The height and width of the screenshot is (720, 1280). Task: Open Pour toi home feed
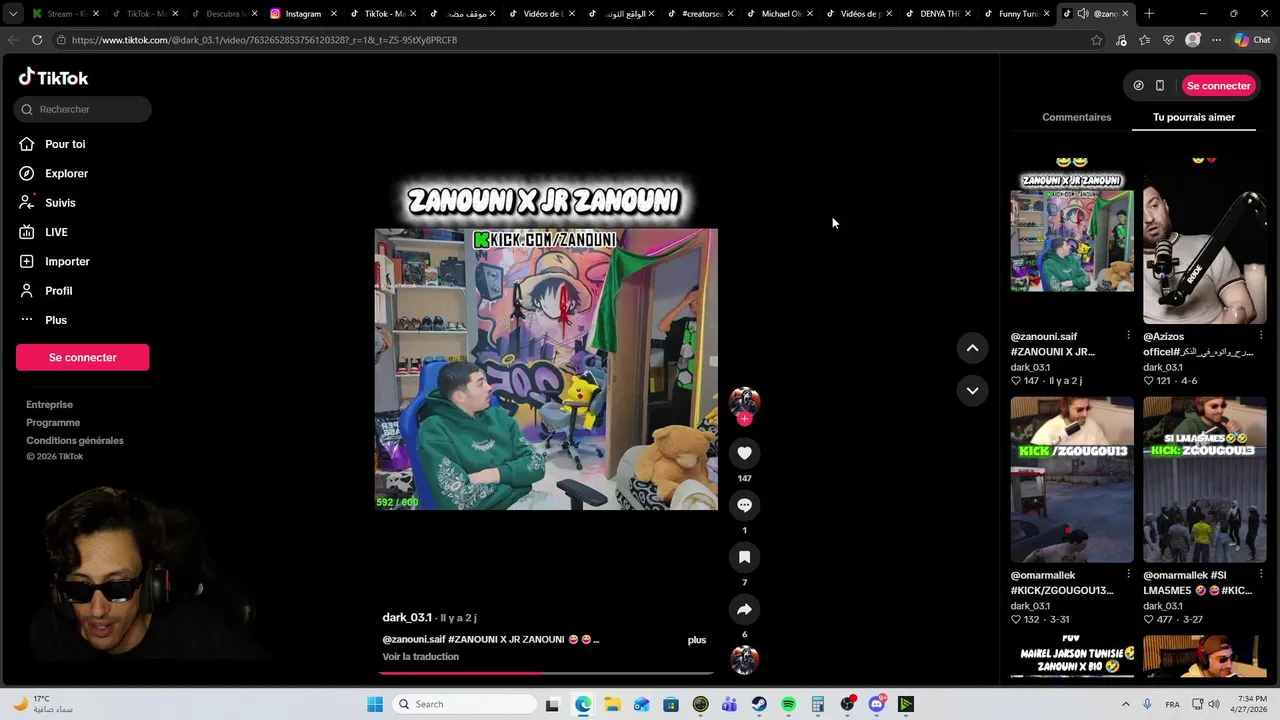point(65,144)
